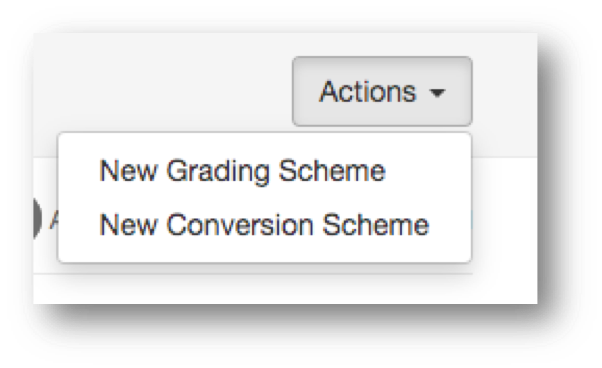
Task: Click the caret arrow beside Actions
Action: click(437, 93)
